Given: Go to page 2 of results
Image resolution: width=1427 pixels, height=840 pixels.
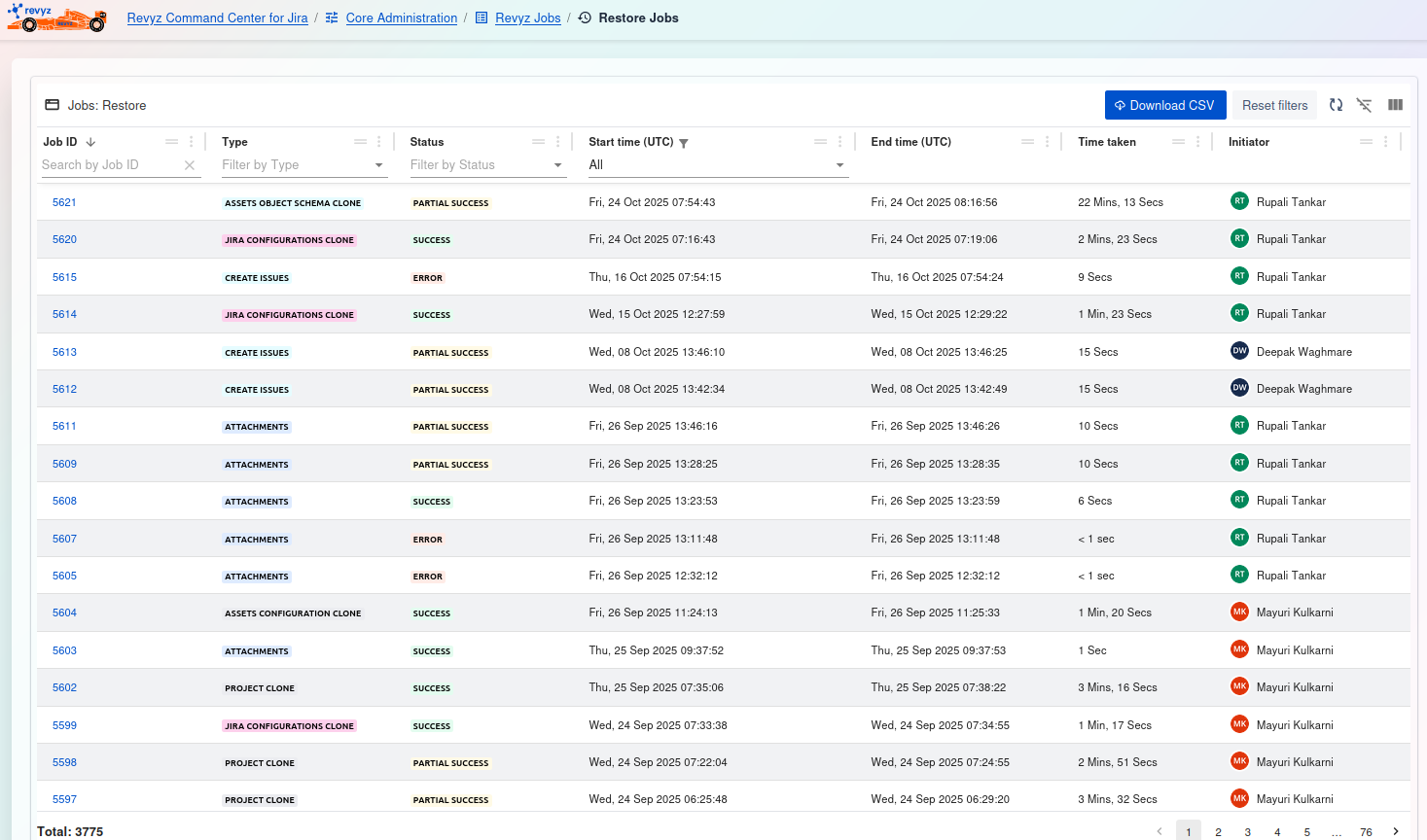Looking at the screenshot, I should 1218,832.
